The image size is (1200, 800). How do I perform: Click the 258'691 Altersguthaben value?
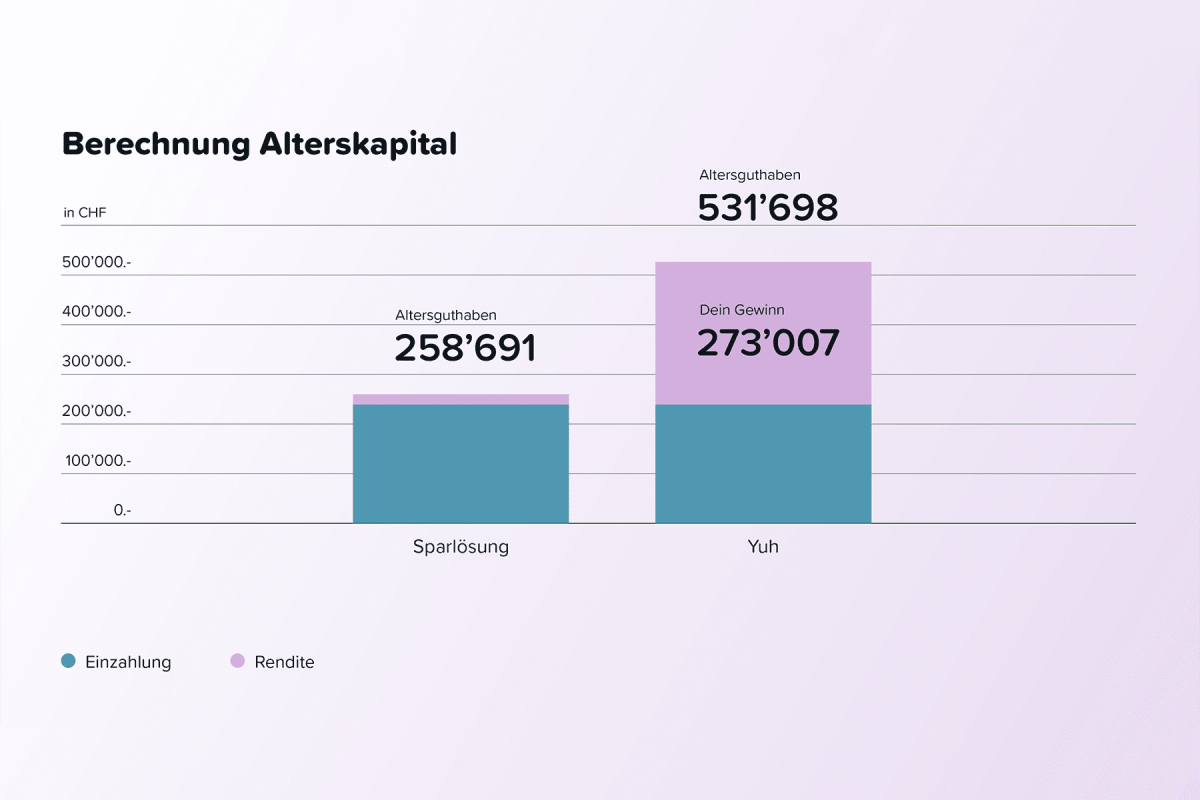[465, 348]
